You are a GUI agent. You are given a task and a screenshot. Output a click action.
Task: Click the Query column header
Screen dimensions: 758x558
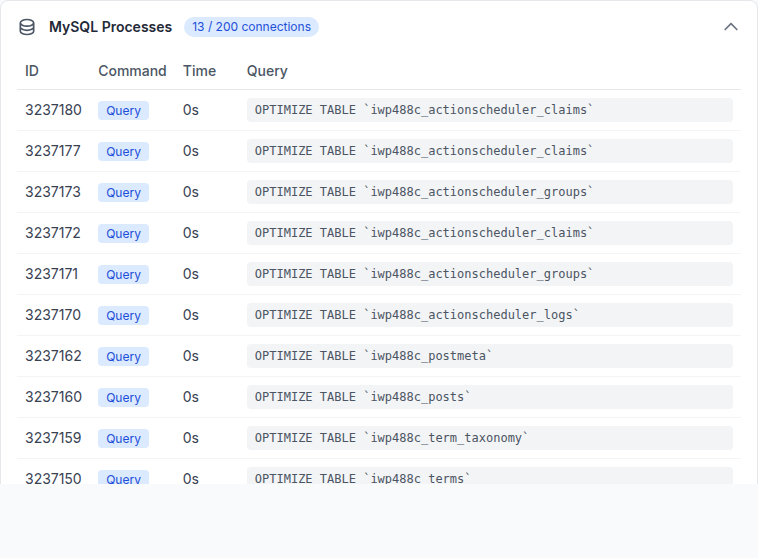[x=267, y=71]
